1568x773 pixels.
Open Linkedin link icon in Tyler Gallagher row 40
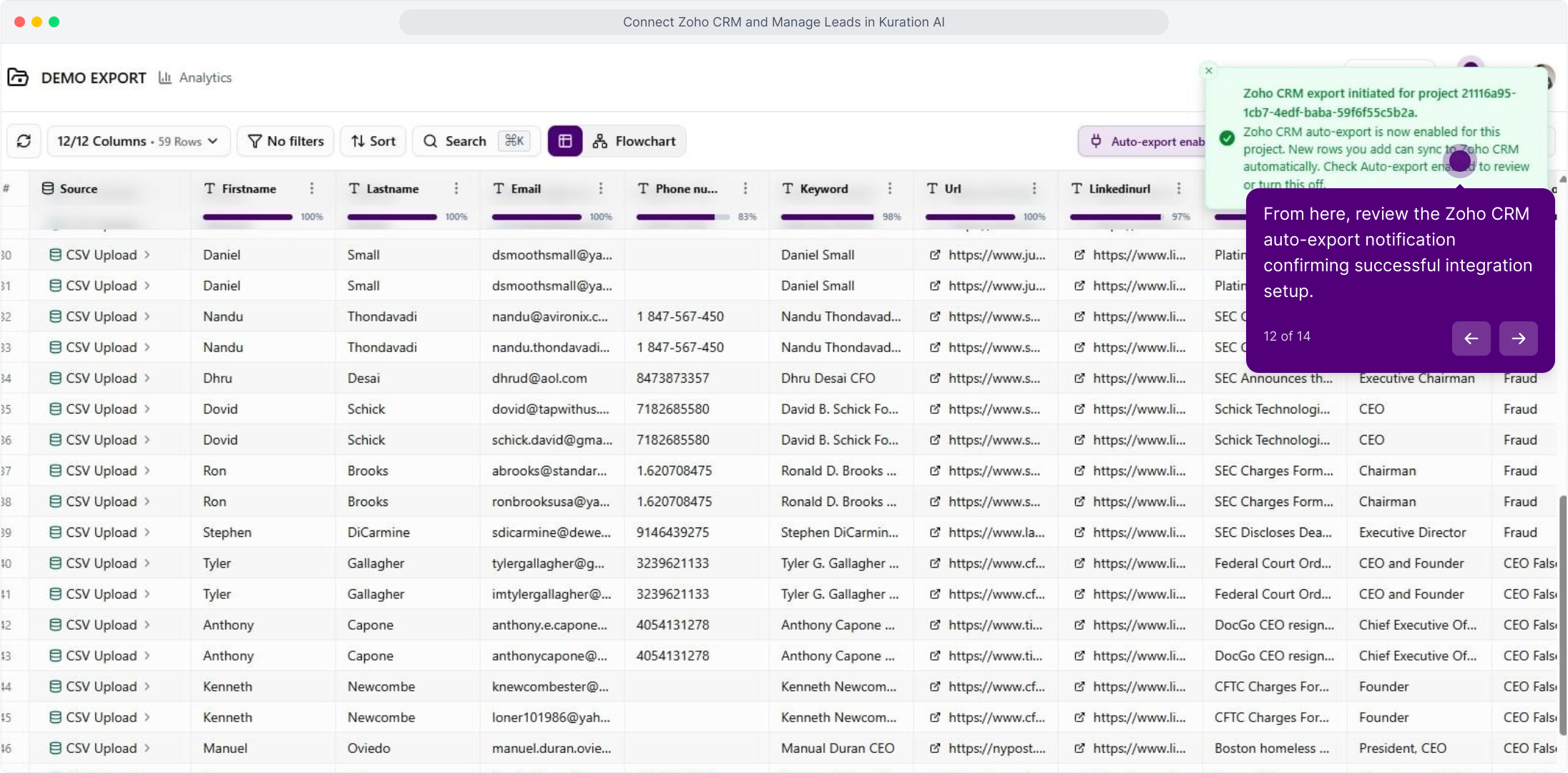(x=1079, y=563)
